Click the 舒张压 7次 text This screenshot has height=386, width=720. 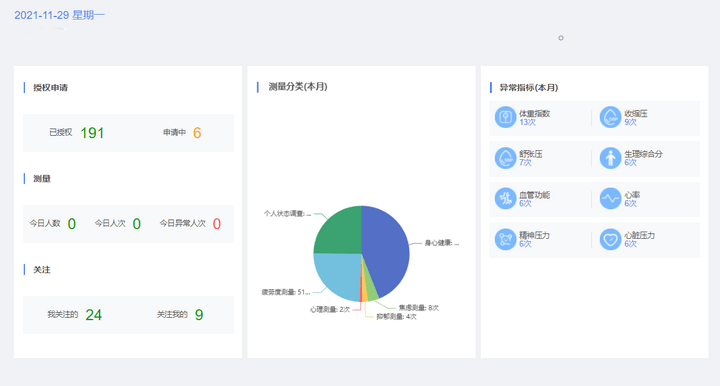530,158
